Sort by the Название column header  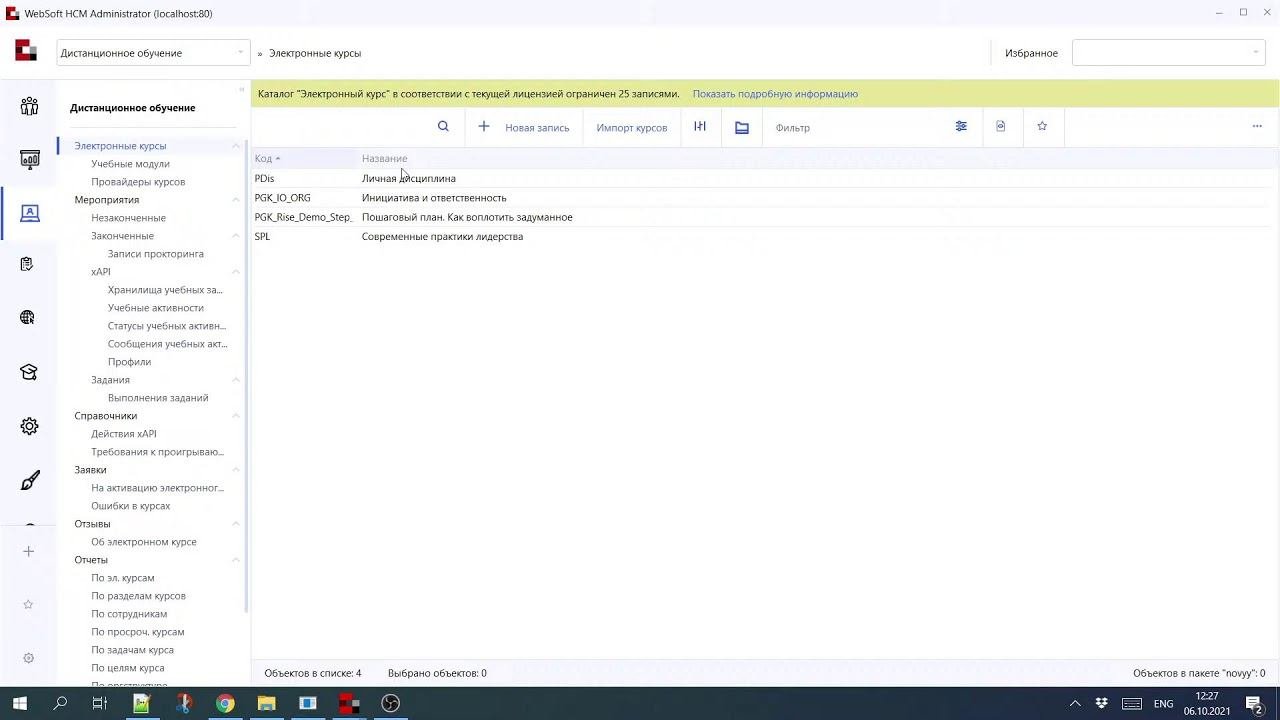pos(384,158)
